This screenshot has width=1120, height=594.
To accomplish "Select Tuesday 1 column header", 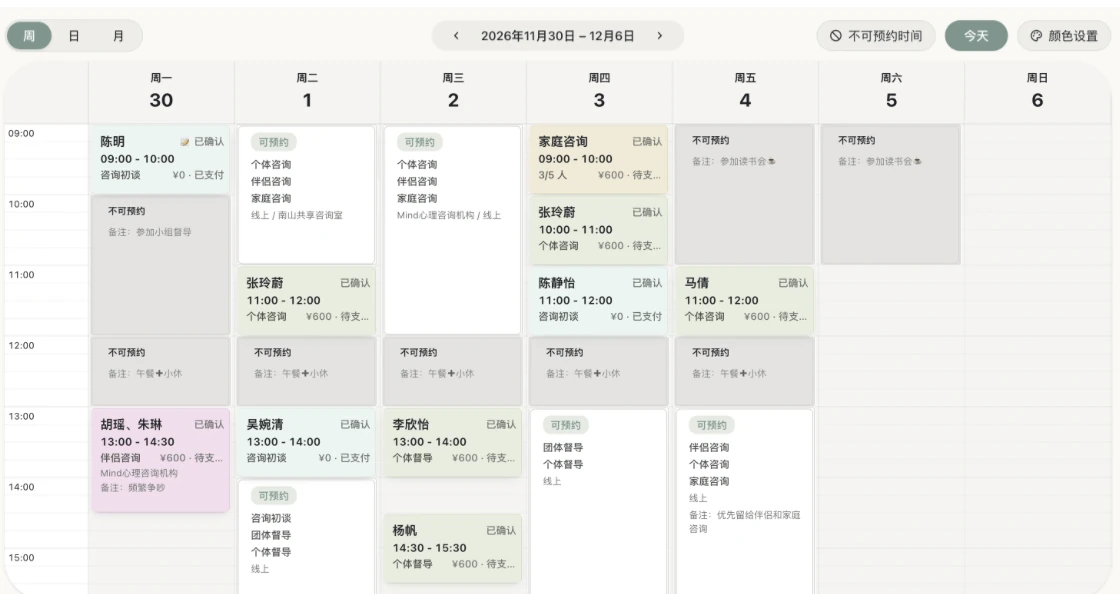I will point(307,91).
